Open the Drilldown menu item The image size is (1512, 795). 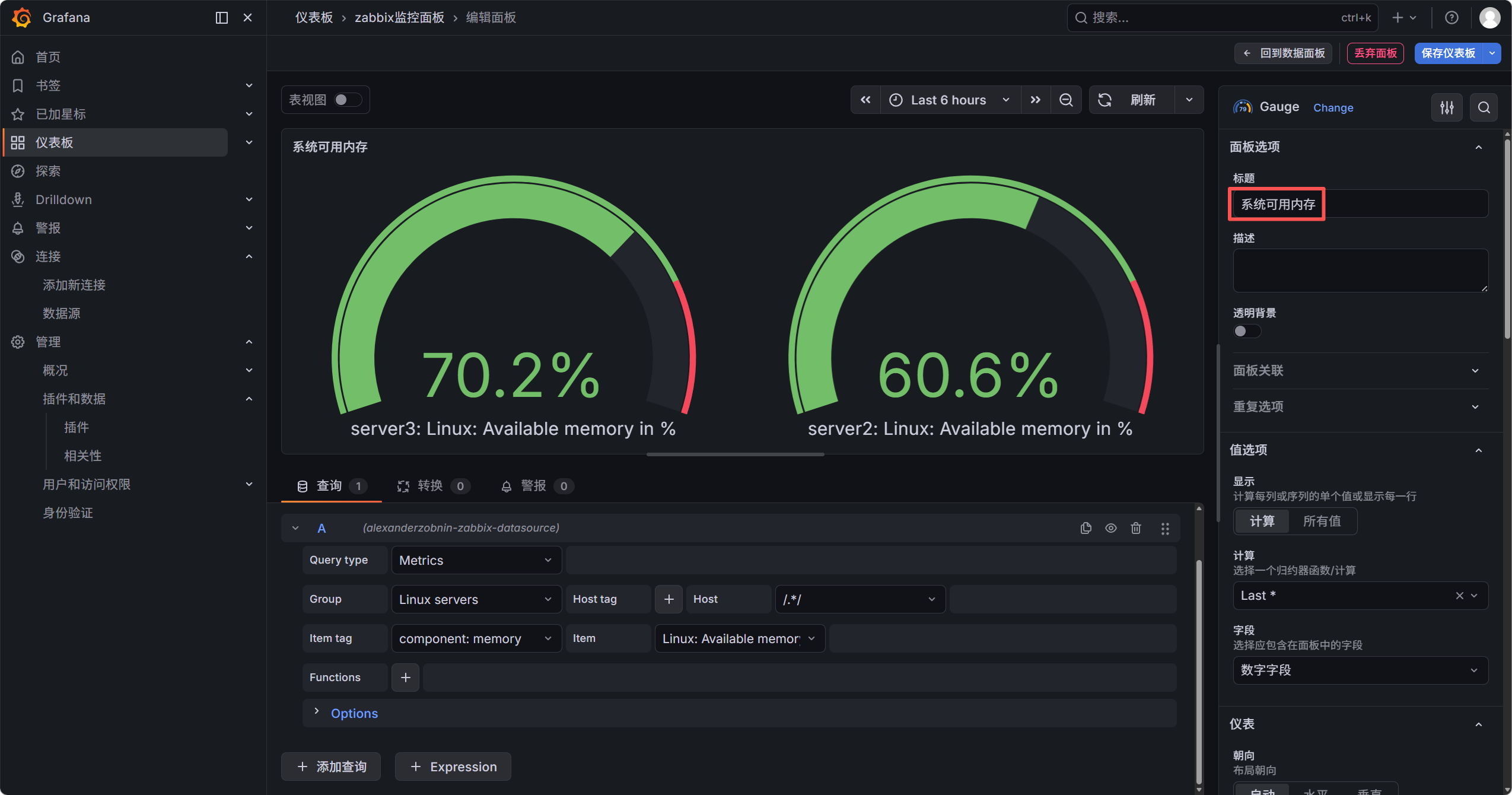[x=63, y=199]
